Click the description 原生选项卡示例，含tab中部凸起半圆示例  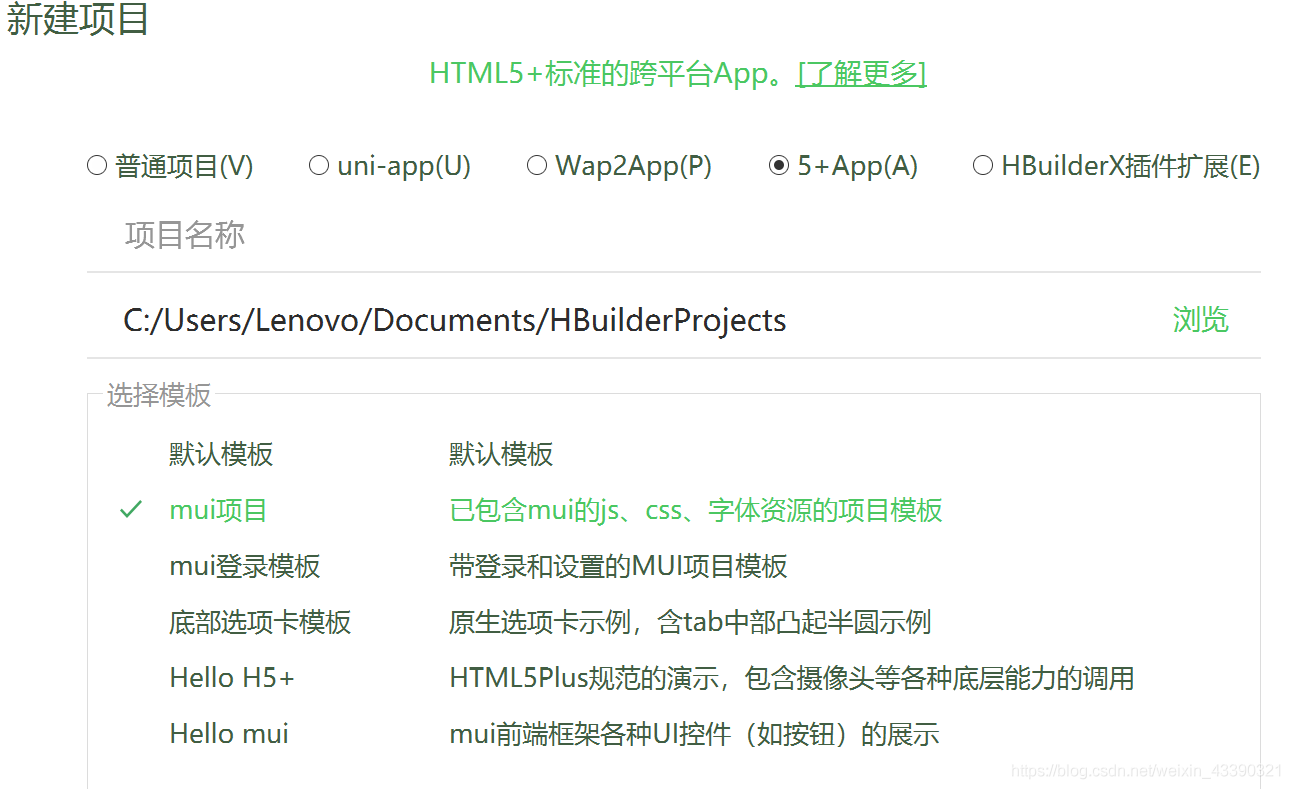(x=690, y=622)
